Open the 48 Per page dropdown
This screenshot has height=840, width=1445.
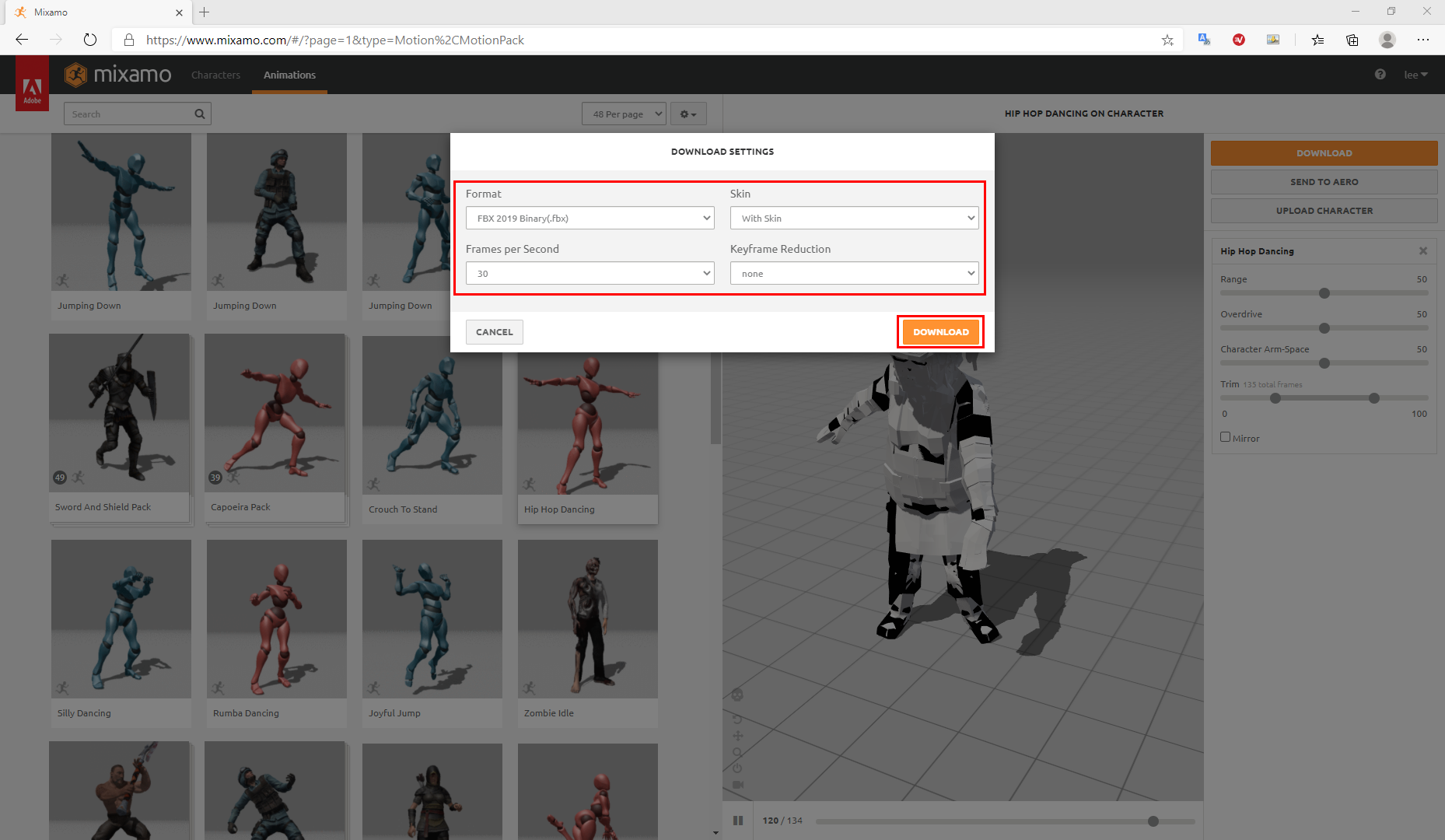624,114
